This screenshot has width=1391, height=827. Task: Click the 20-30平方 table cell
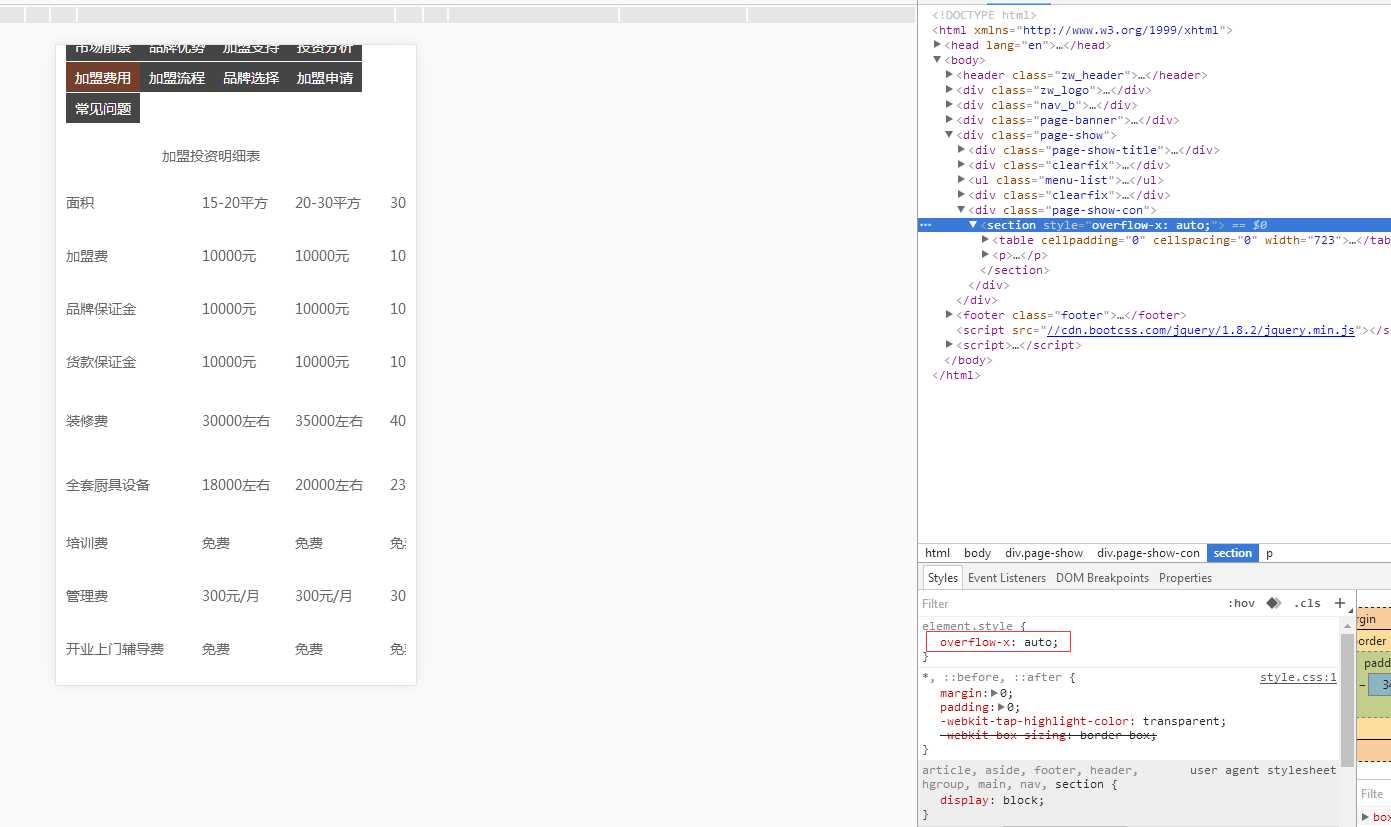pos(328,203)
